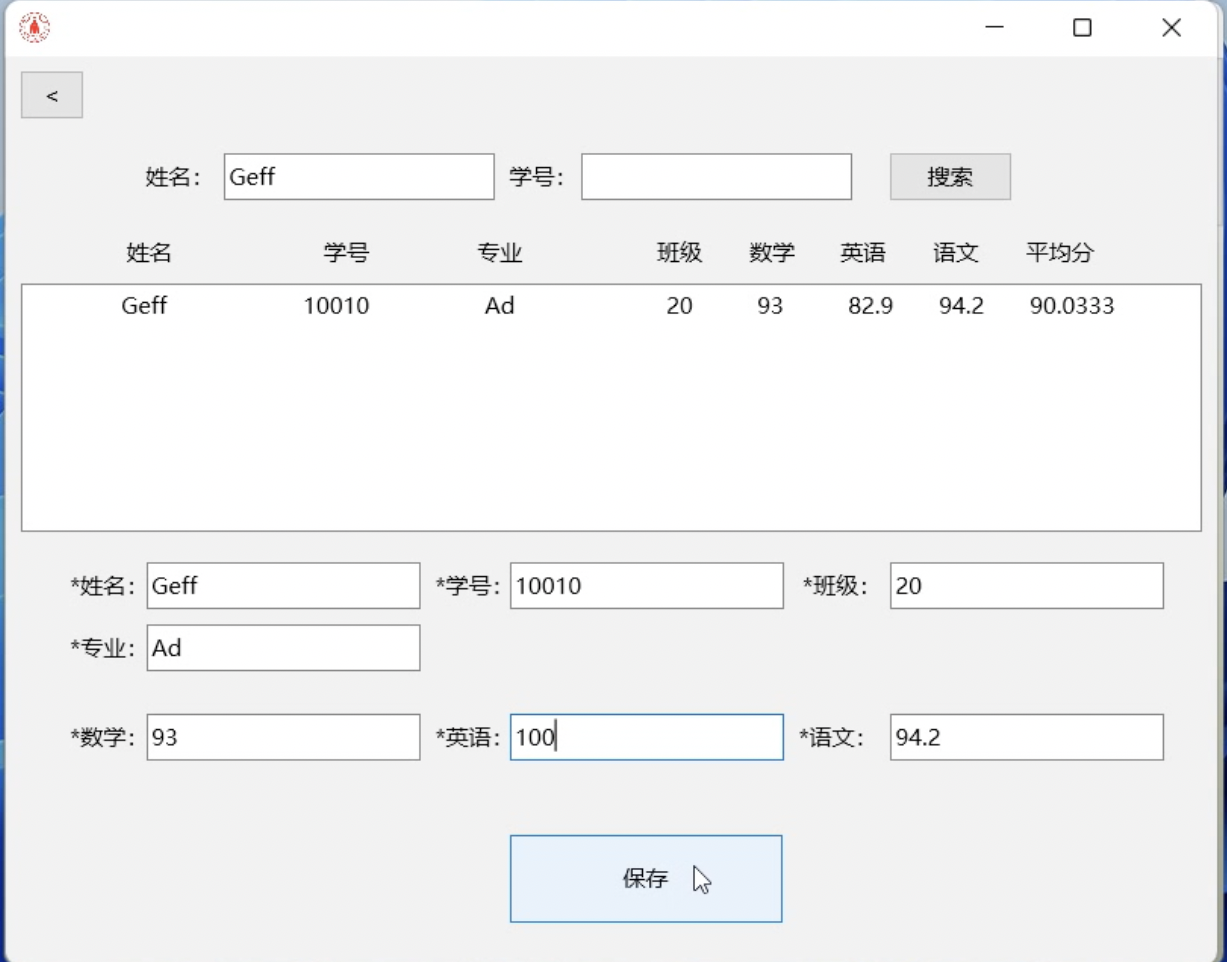Click the *数学 field showing 93
The image size is (1227, 962).
[283, 737]
